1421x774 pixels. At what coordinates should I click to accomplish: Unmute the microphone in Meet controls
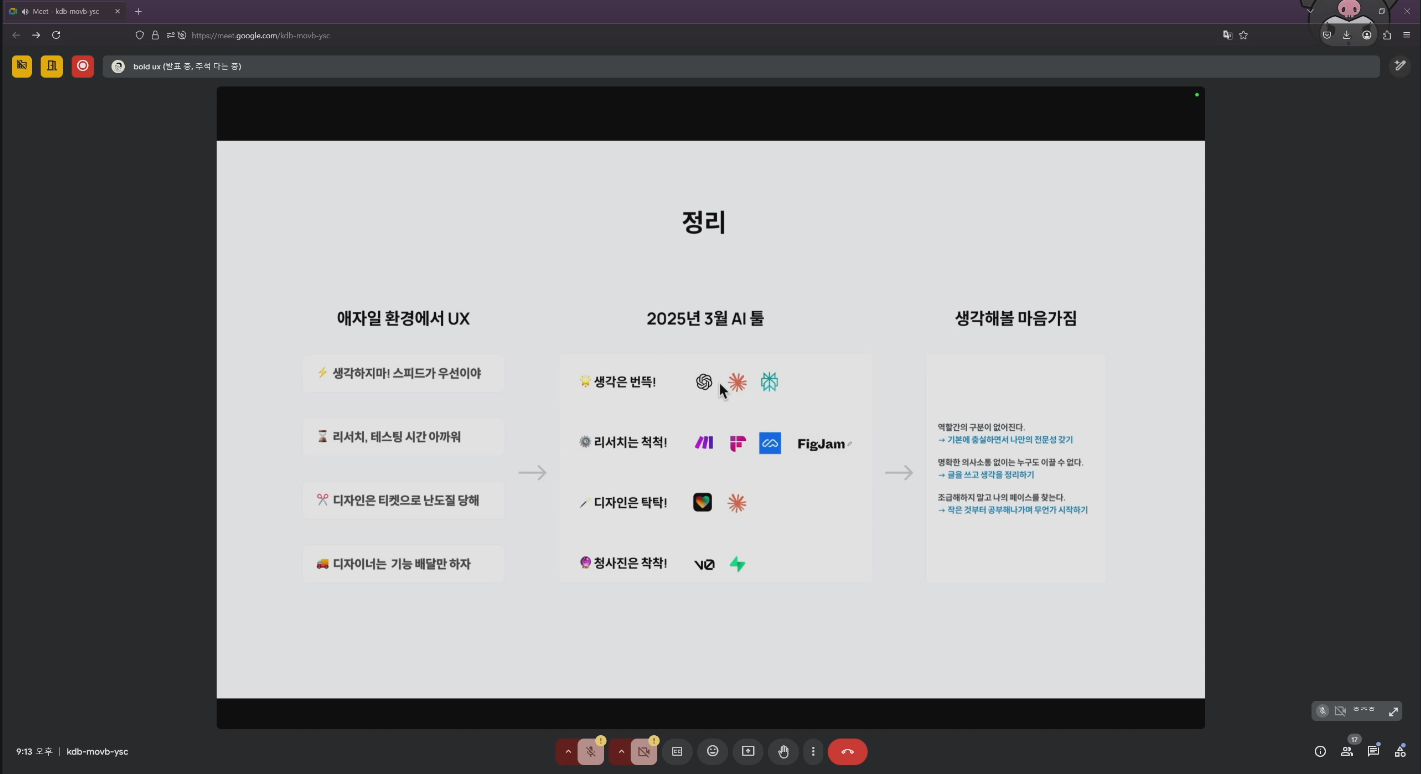591,751
